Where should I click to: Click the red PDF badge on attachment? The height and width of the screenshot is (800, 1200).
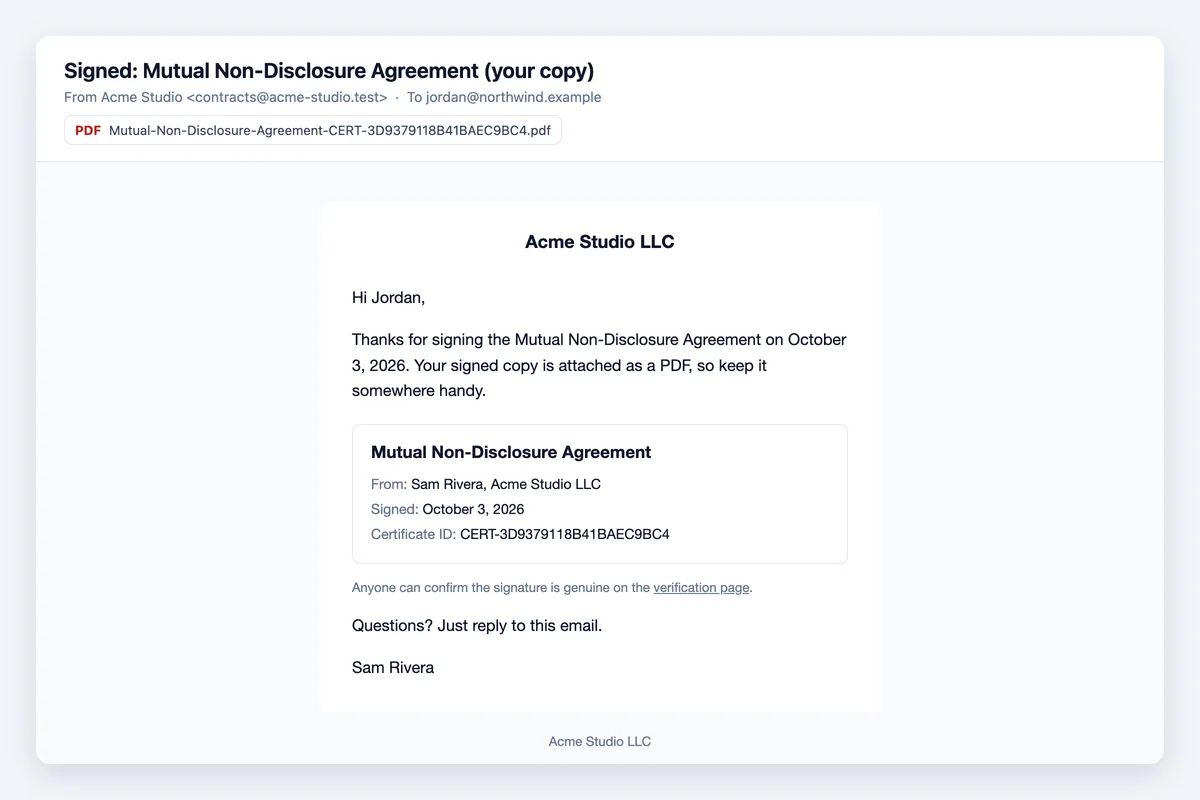88,130
